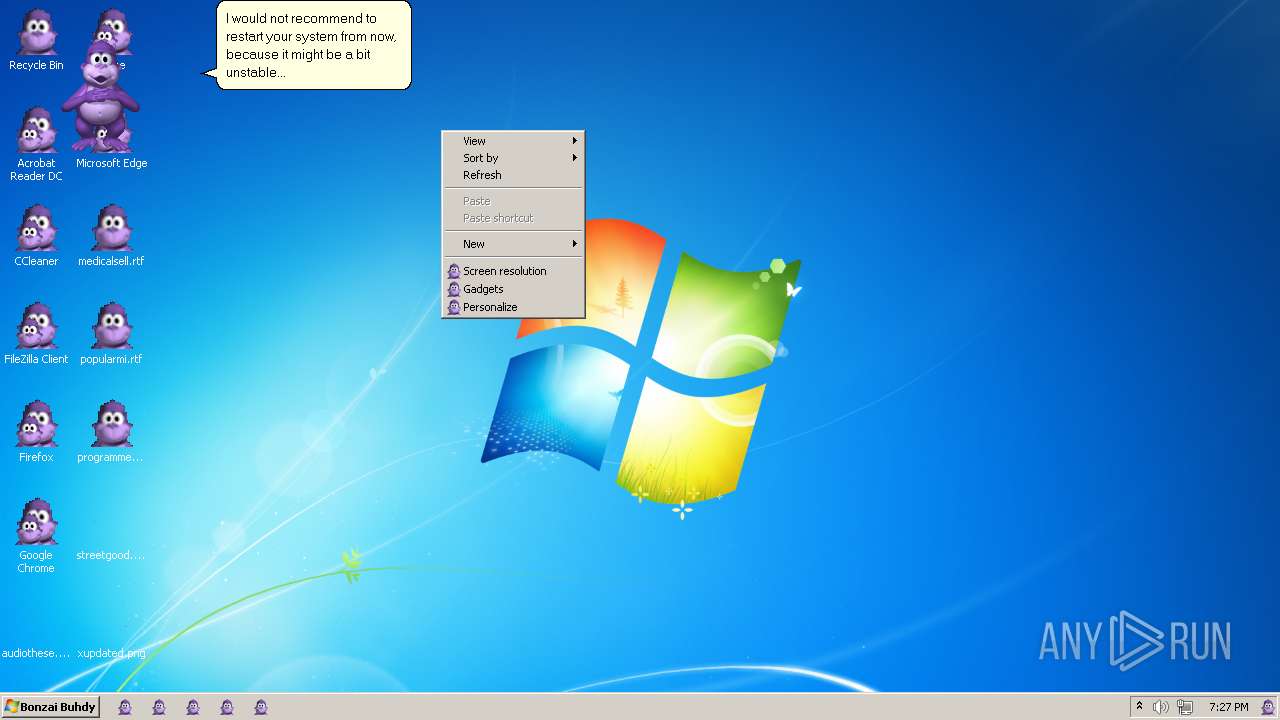
Task: Expand the View submenu
Action: click(x=513, y=141)
